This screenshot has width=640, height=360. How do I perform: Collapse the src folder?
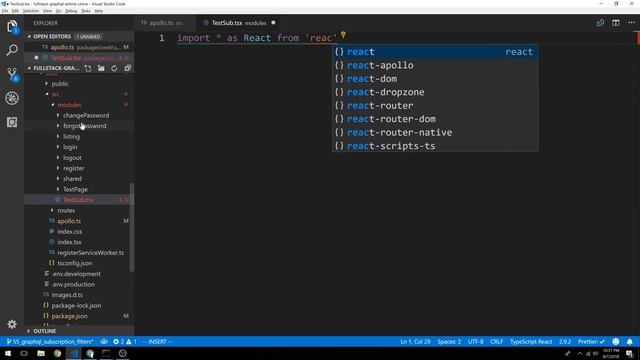55,94
